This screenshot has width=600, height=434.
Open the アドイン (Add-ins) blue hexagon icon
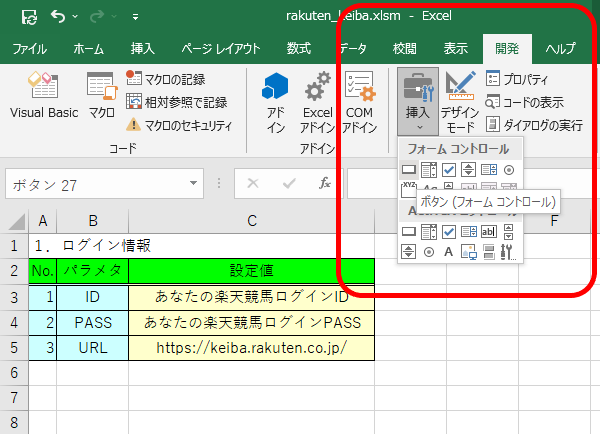point(275,102)
